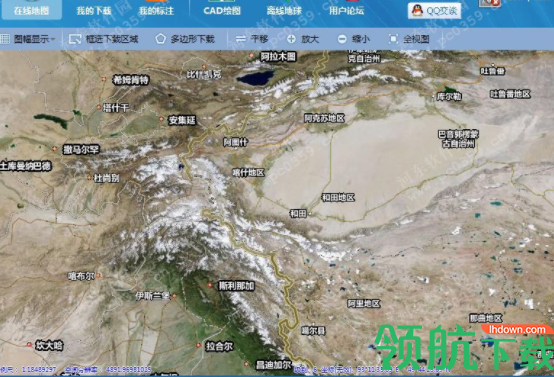
Task: Click the 空间分辨率 status bar value
Action: click(x=108, y=370)
